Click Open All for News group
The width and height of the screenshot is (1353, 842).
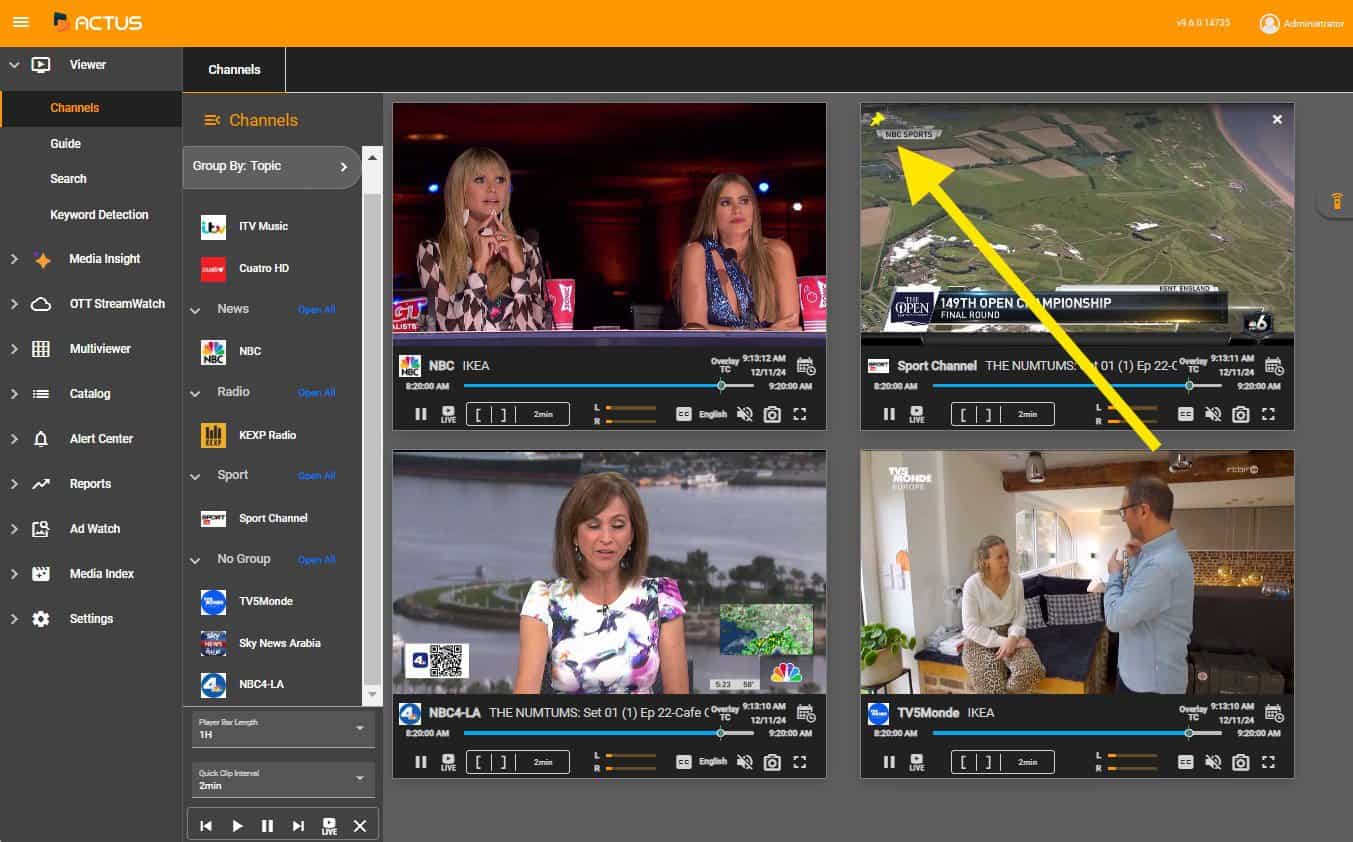pyautogui.click(x=317, y=310)
